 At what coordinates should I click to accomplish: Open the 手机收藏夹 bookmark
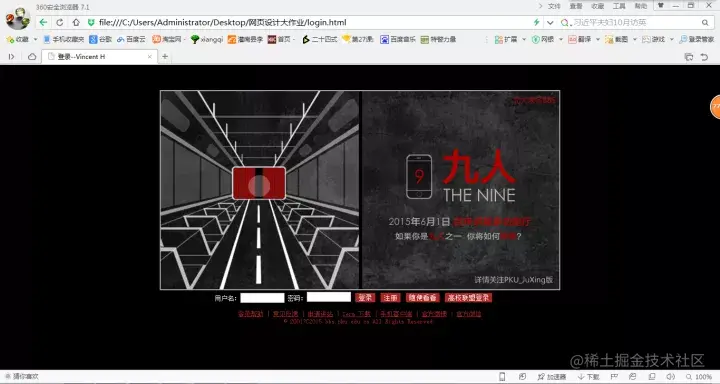(63, 40)
